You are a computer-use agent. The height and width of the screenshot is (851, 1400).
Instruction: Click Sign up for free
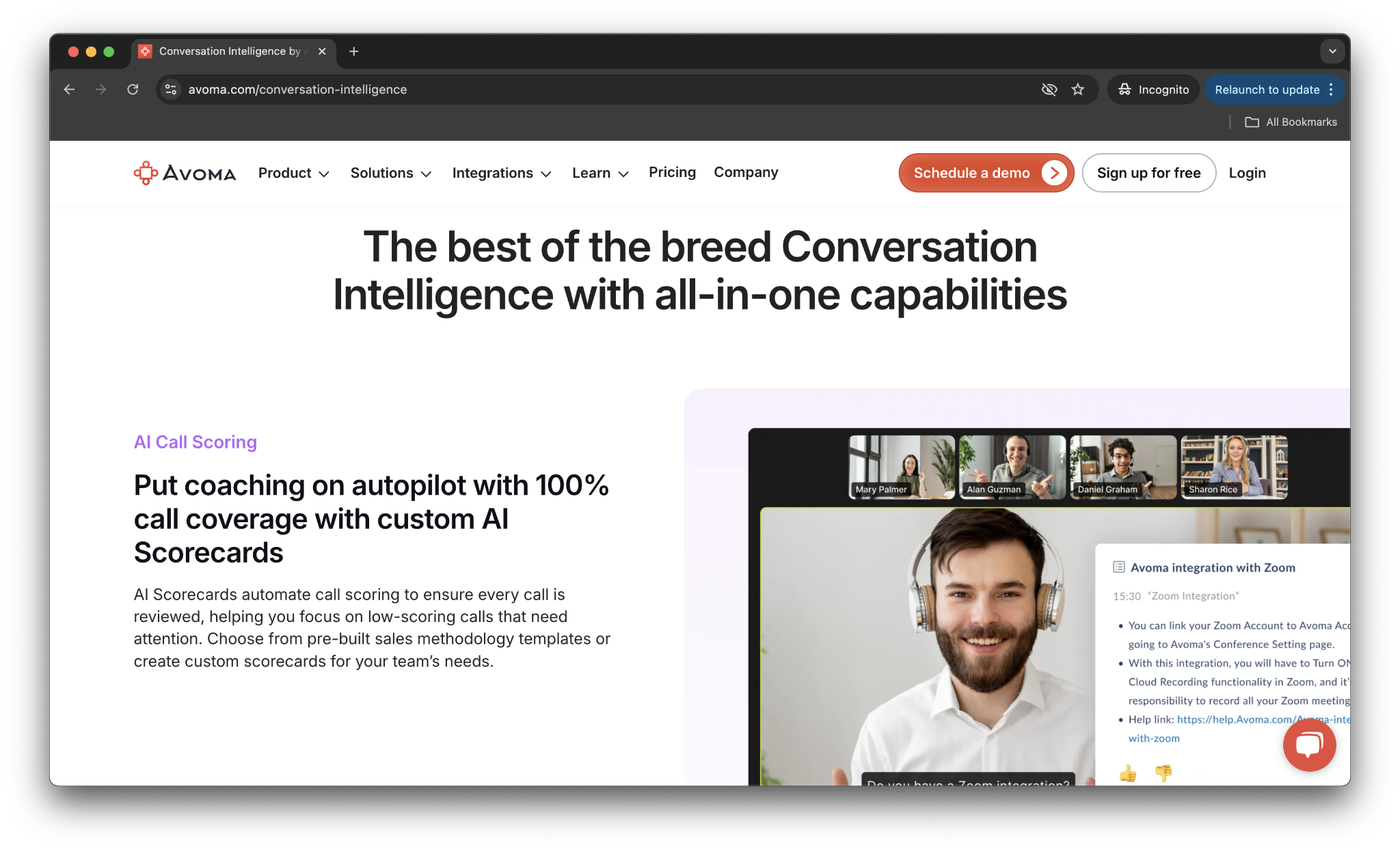[1148, 173]
